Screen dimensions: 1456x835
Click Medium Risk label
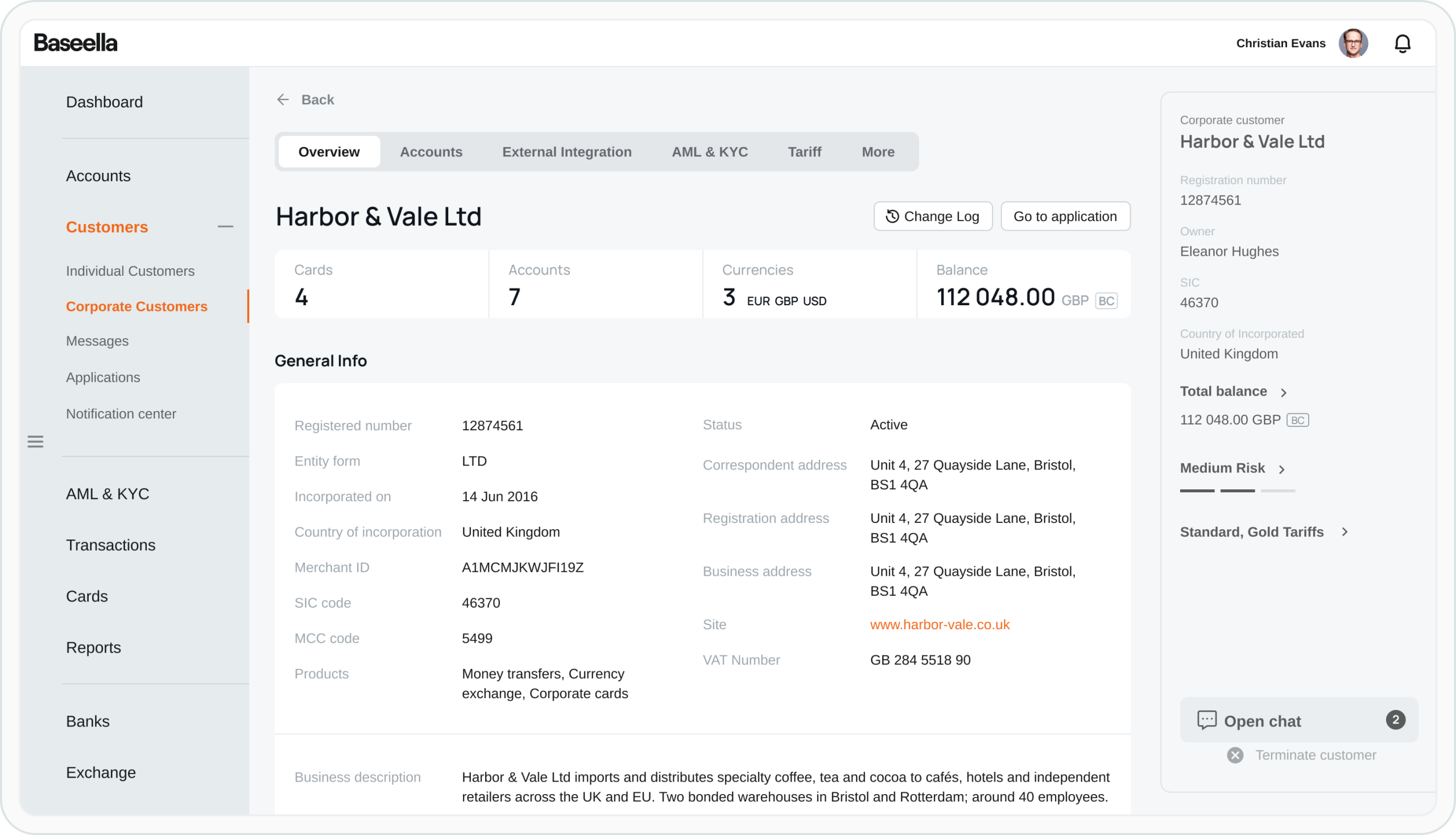1222,468
